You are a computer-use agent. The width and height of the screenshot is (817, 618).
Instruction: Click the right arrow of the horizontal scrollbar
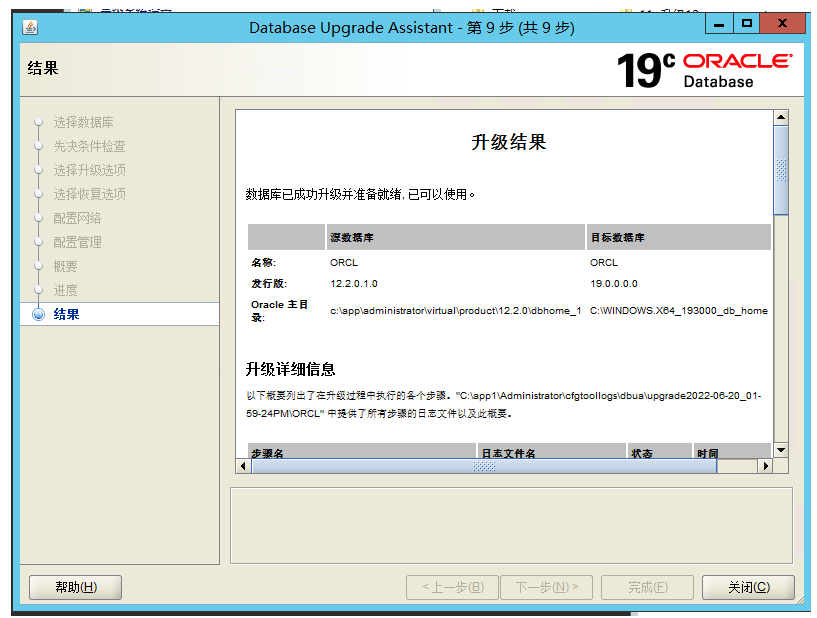tap(767, 465)
